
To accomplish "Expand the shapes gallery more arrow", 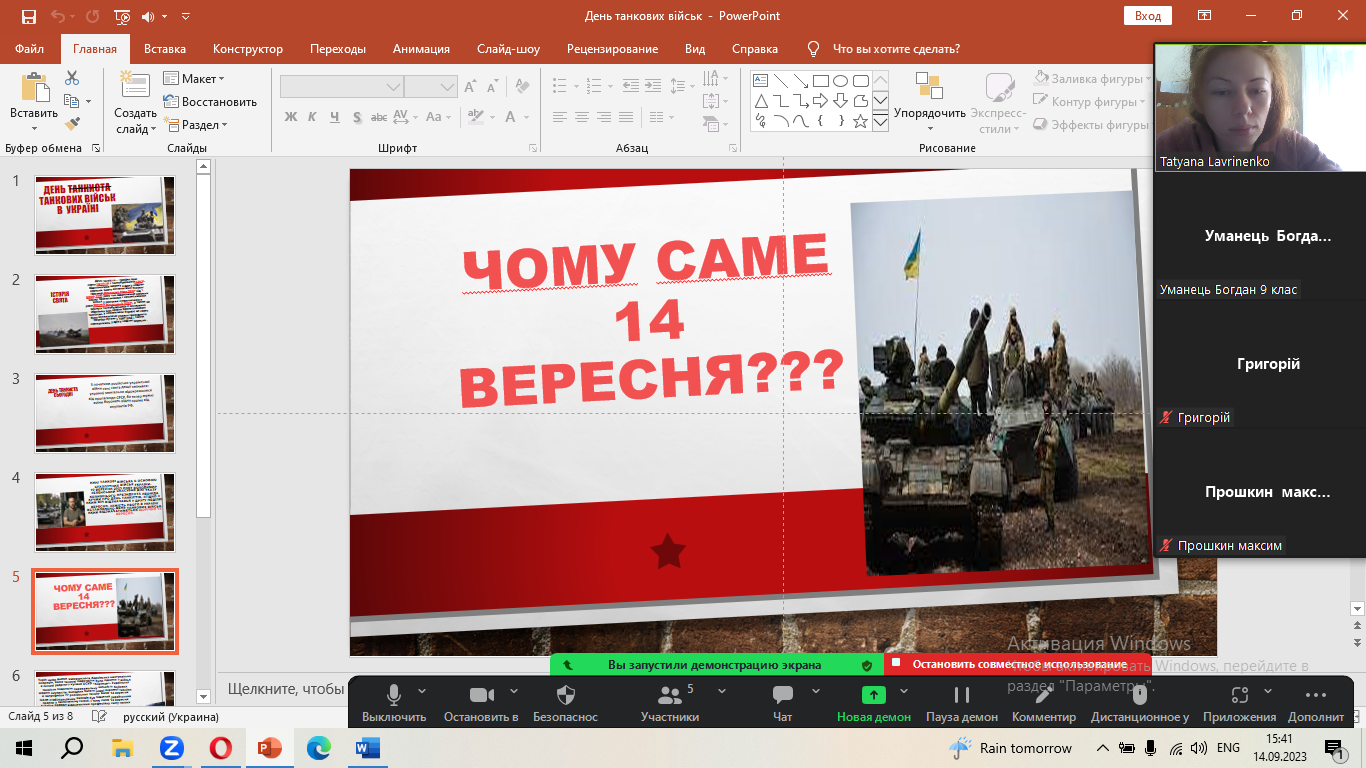I will click(x=880, y=122).
